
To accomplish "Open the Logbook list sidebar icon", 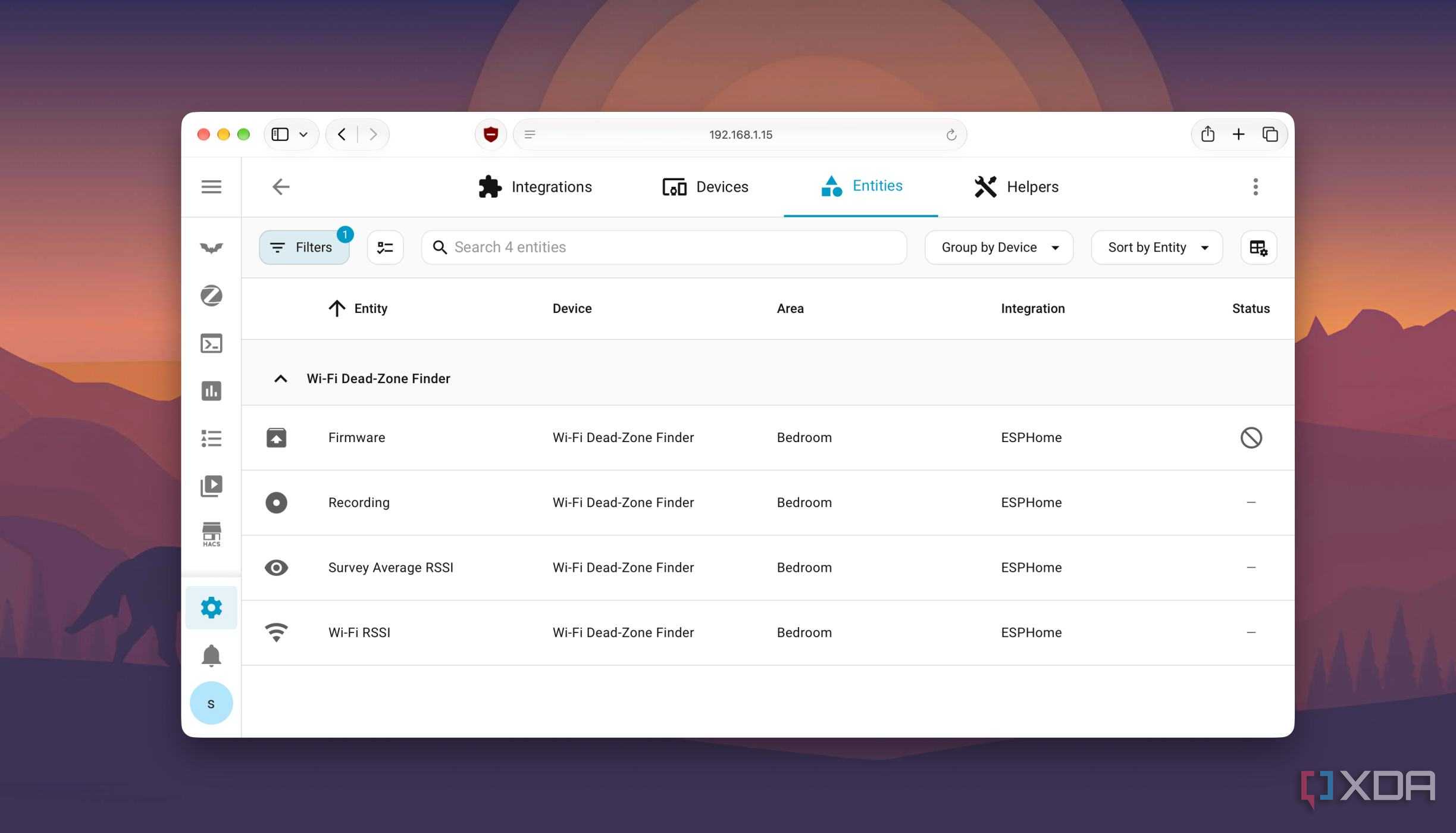I will click(211, 439).
